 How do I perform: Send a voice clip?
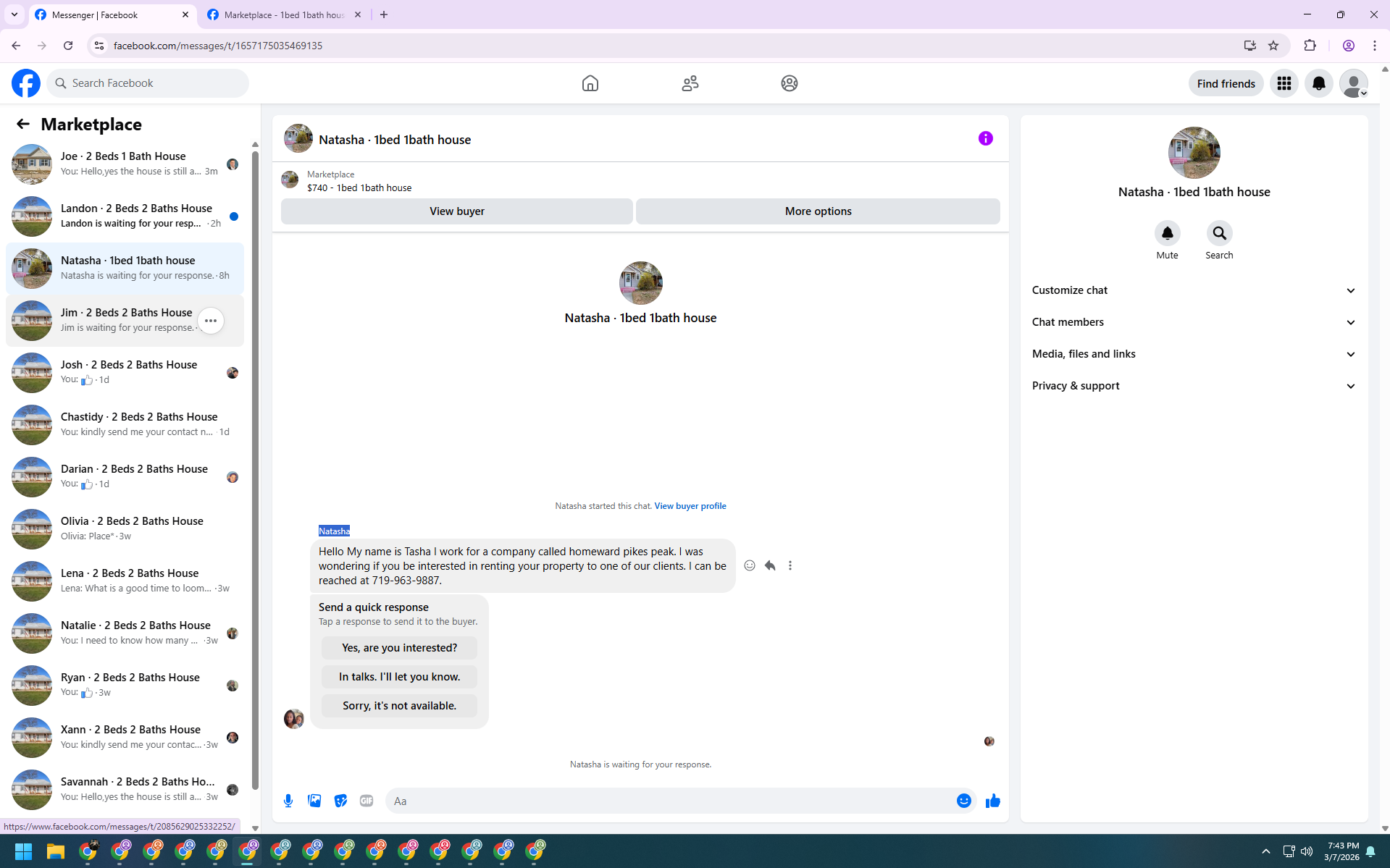(x=288, y=801)
